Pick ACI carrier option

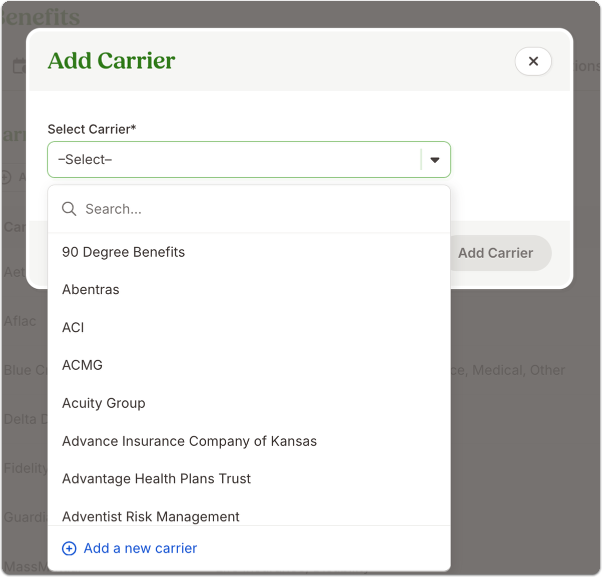[x=249, y=327]
